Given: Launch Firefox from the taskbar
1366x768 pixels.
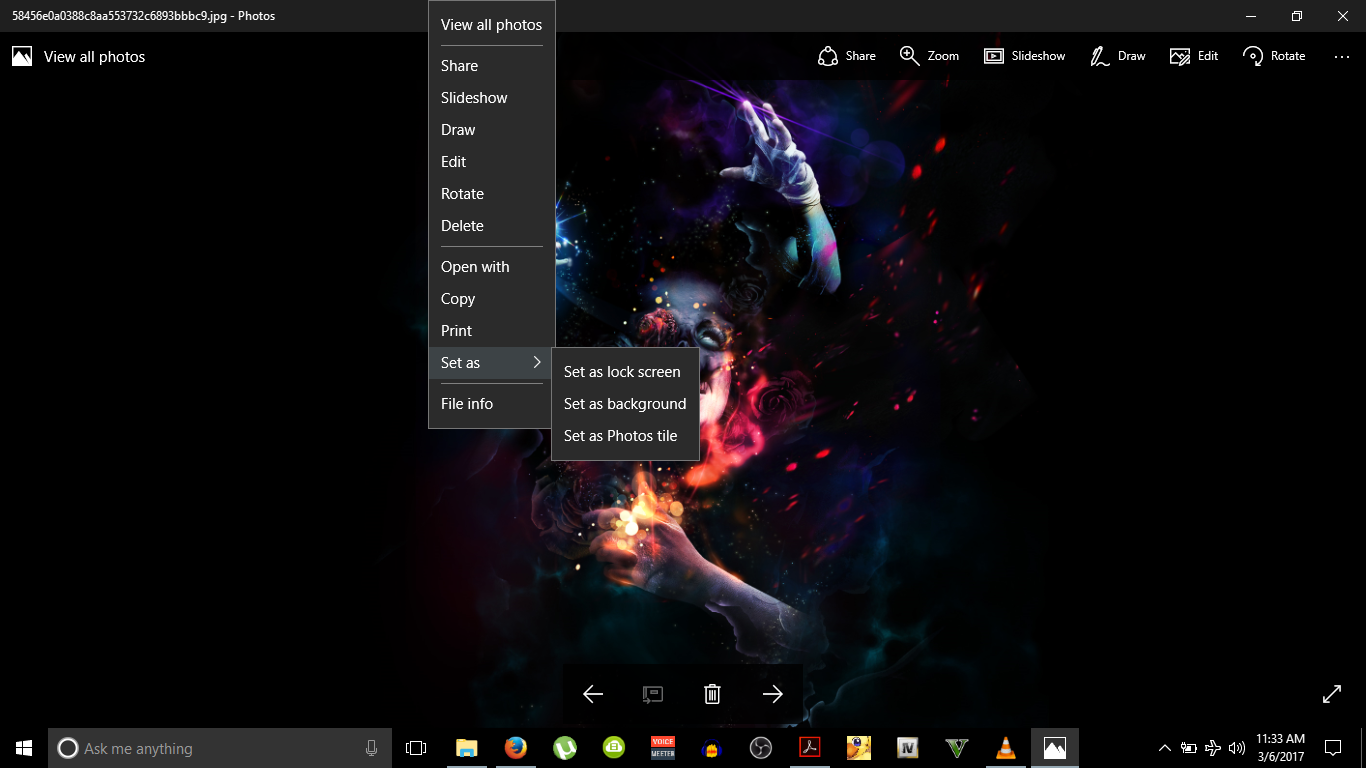Looking at the screenshot, I should 515,748.
